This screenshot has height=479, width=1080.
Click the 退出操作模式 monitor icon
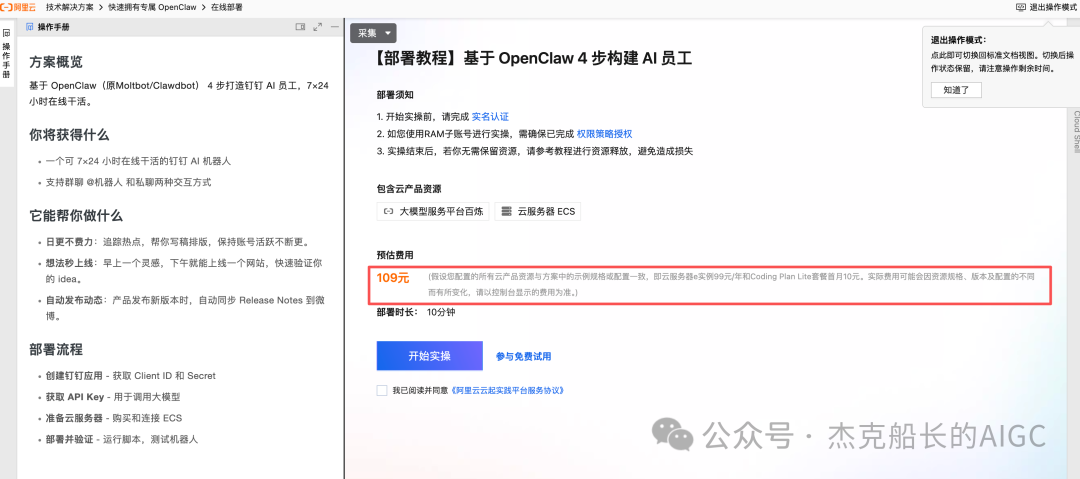pos(1021,6)
